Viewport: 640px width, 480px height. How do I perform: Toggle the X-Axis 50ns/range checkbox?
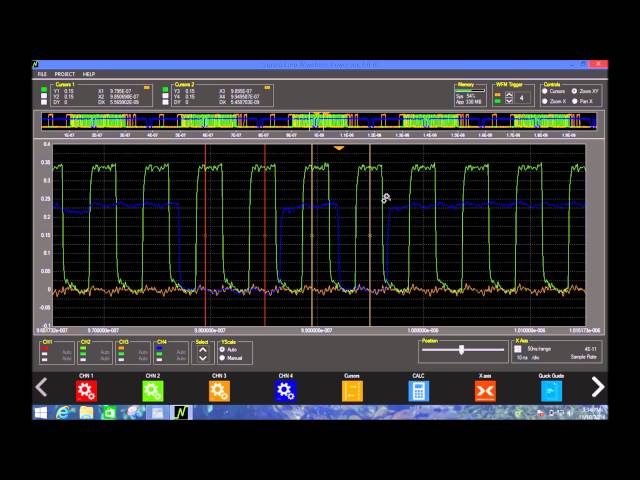pyautogui.click(x=518, y=349)
